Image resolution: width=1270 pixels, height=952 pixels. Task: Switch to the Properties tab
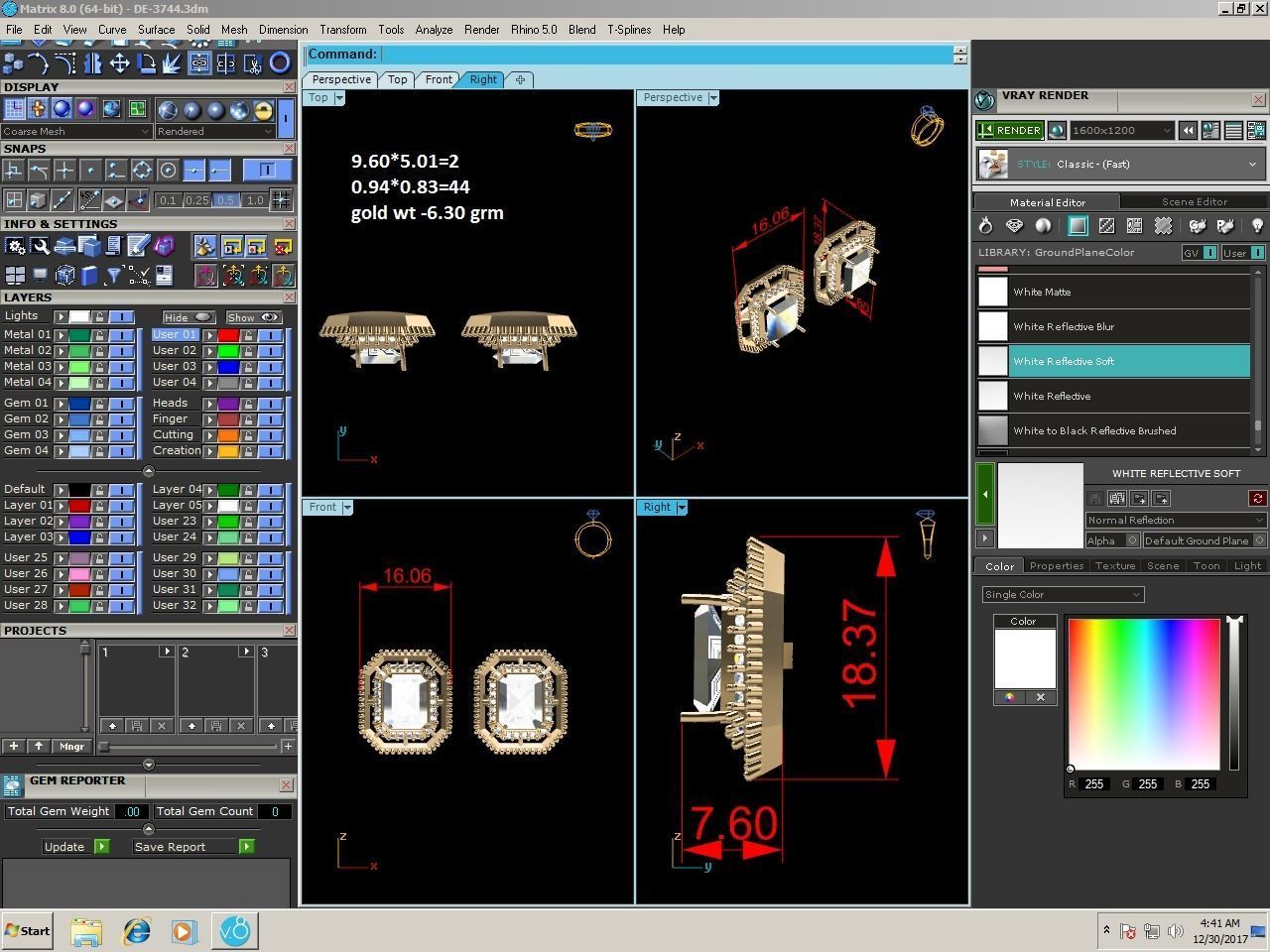click(1056, 565)
